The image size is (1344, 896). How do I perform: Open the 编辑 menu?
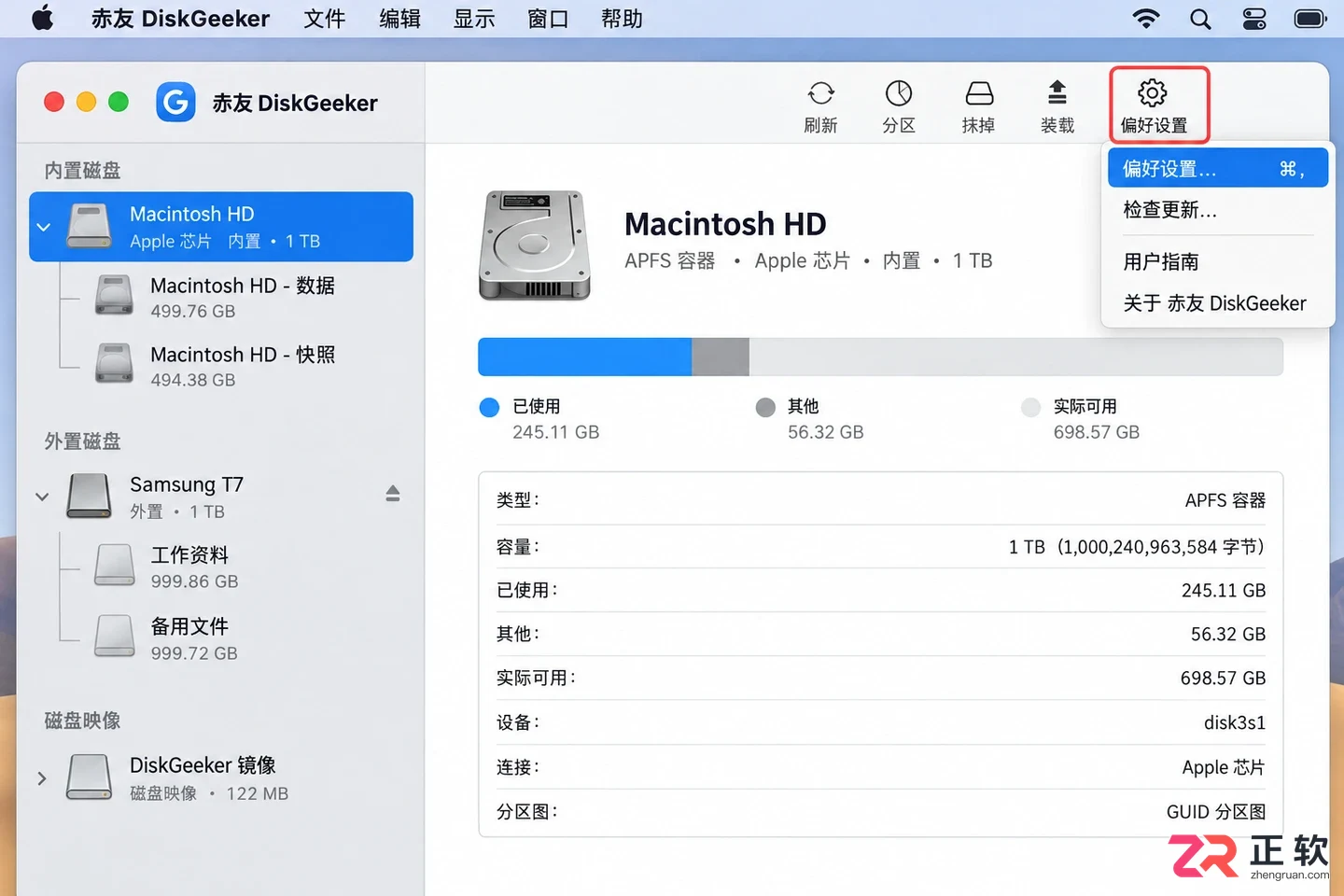pos(399,19)
